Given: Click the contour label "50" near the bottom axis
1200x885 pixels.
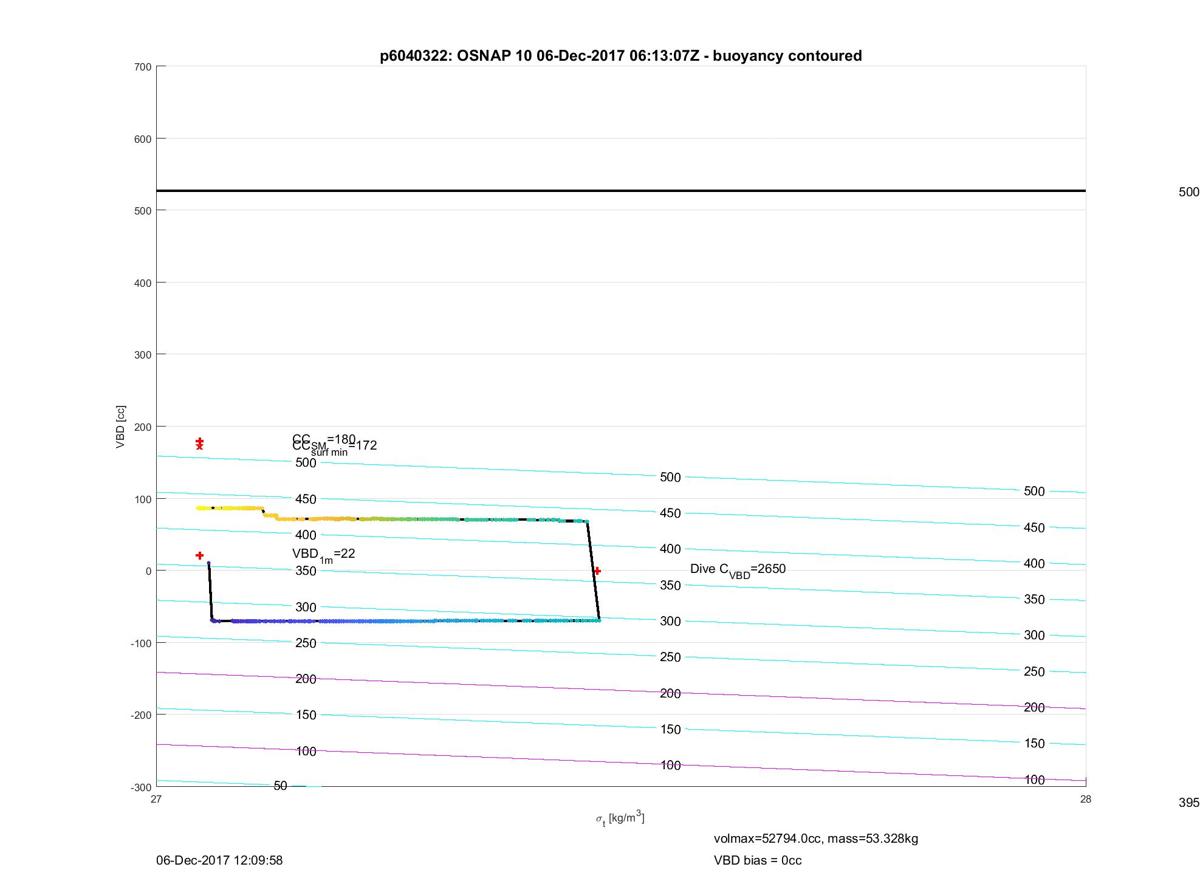Looking at the screenshot, I should point(280,786).
